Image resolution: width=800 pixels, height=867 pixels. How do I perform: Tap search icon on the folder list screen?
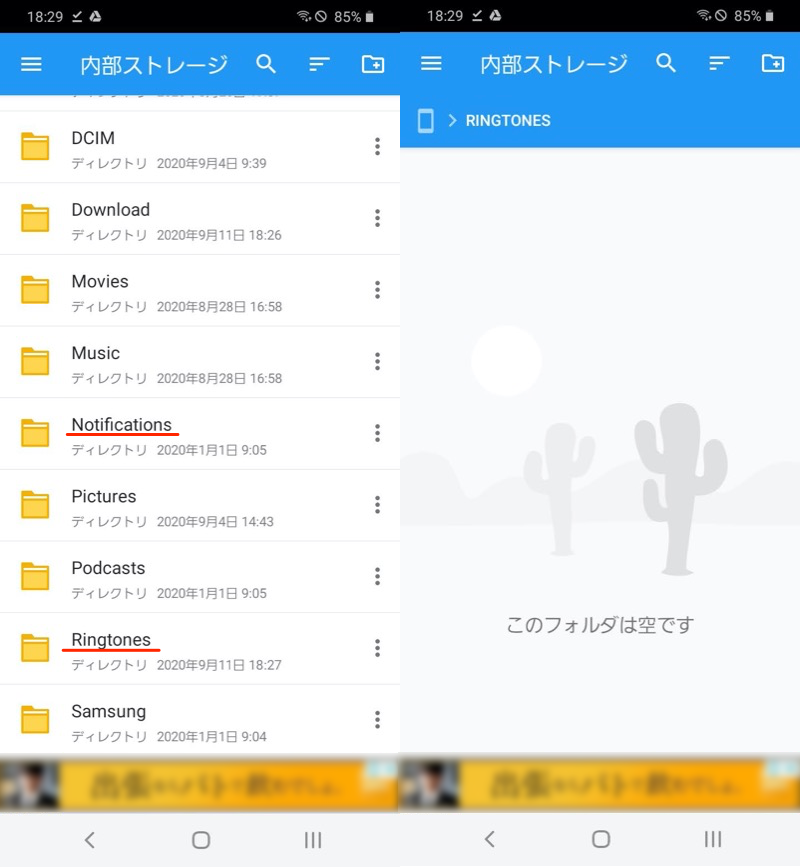coord(266,65)
